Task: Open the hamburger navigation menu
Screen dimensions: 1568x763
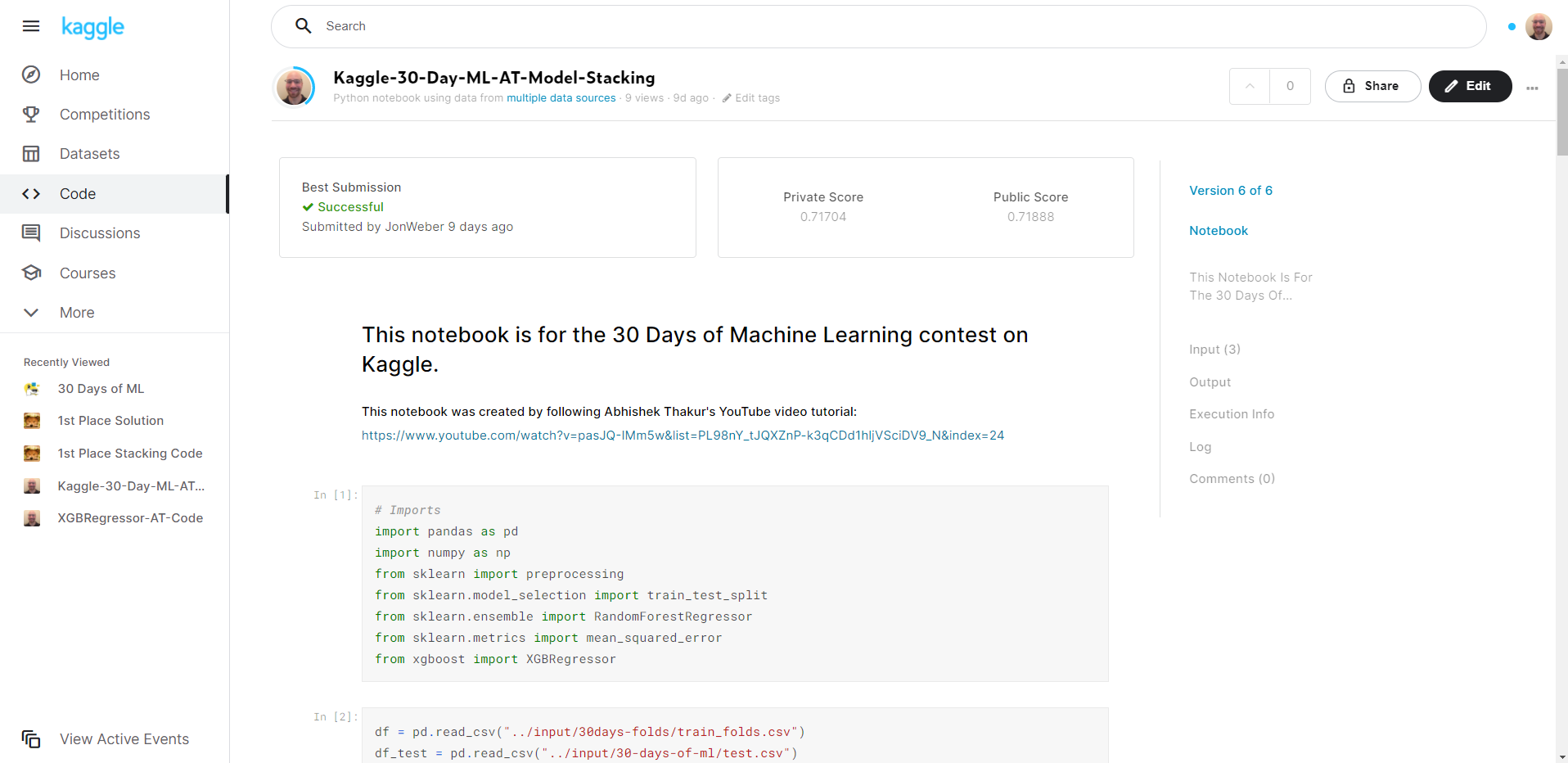Action: pos(31,26)
